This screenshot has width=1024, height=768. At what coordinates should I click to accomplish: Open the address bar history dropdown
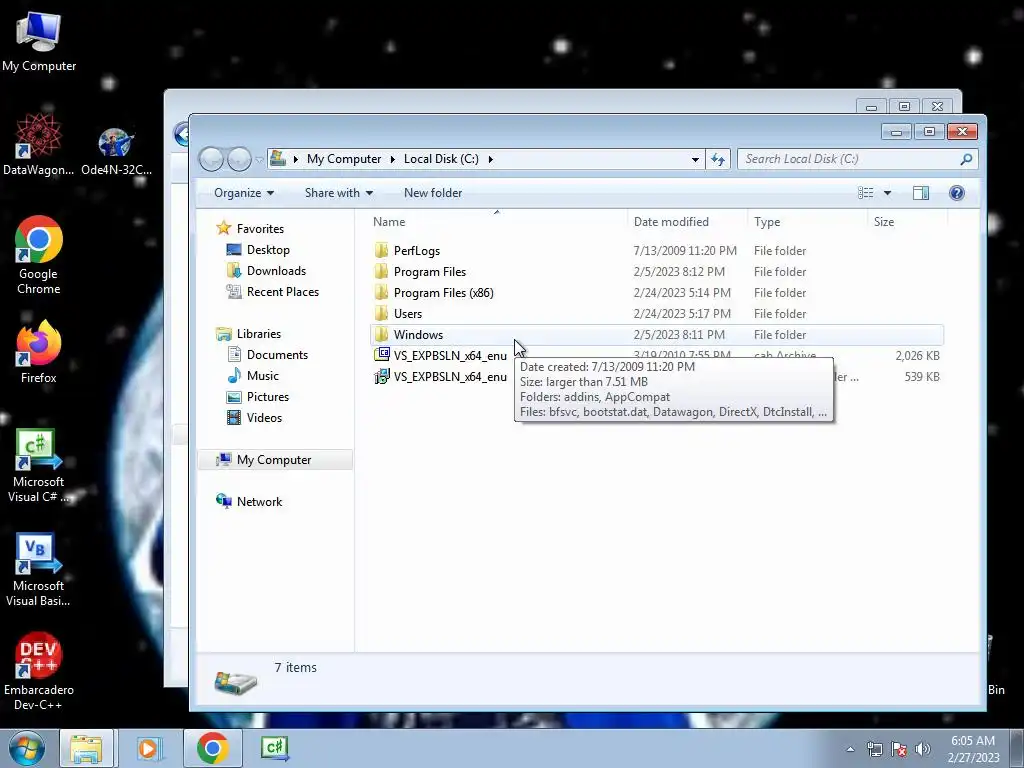click(695, 159)
